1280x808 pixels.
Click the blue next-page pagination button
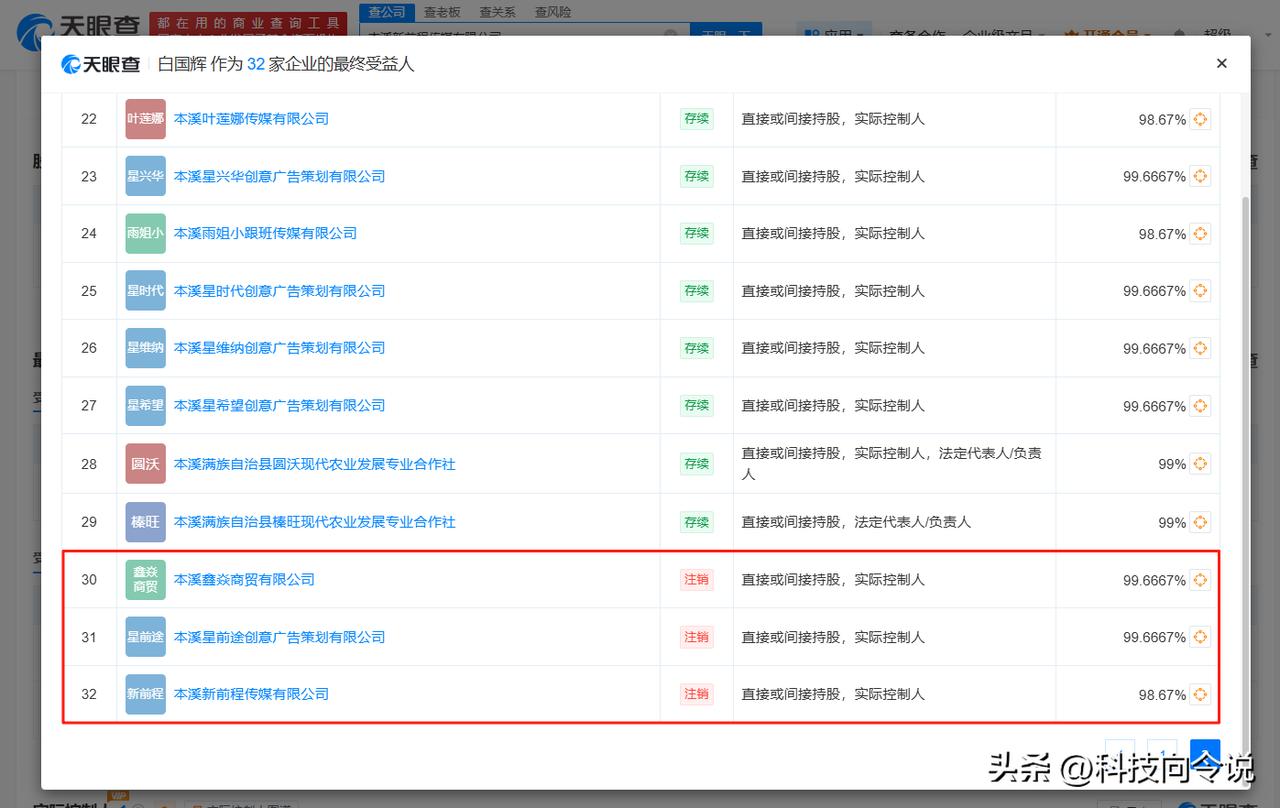click(x=1205, y=752)
